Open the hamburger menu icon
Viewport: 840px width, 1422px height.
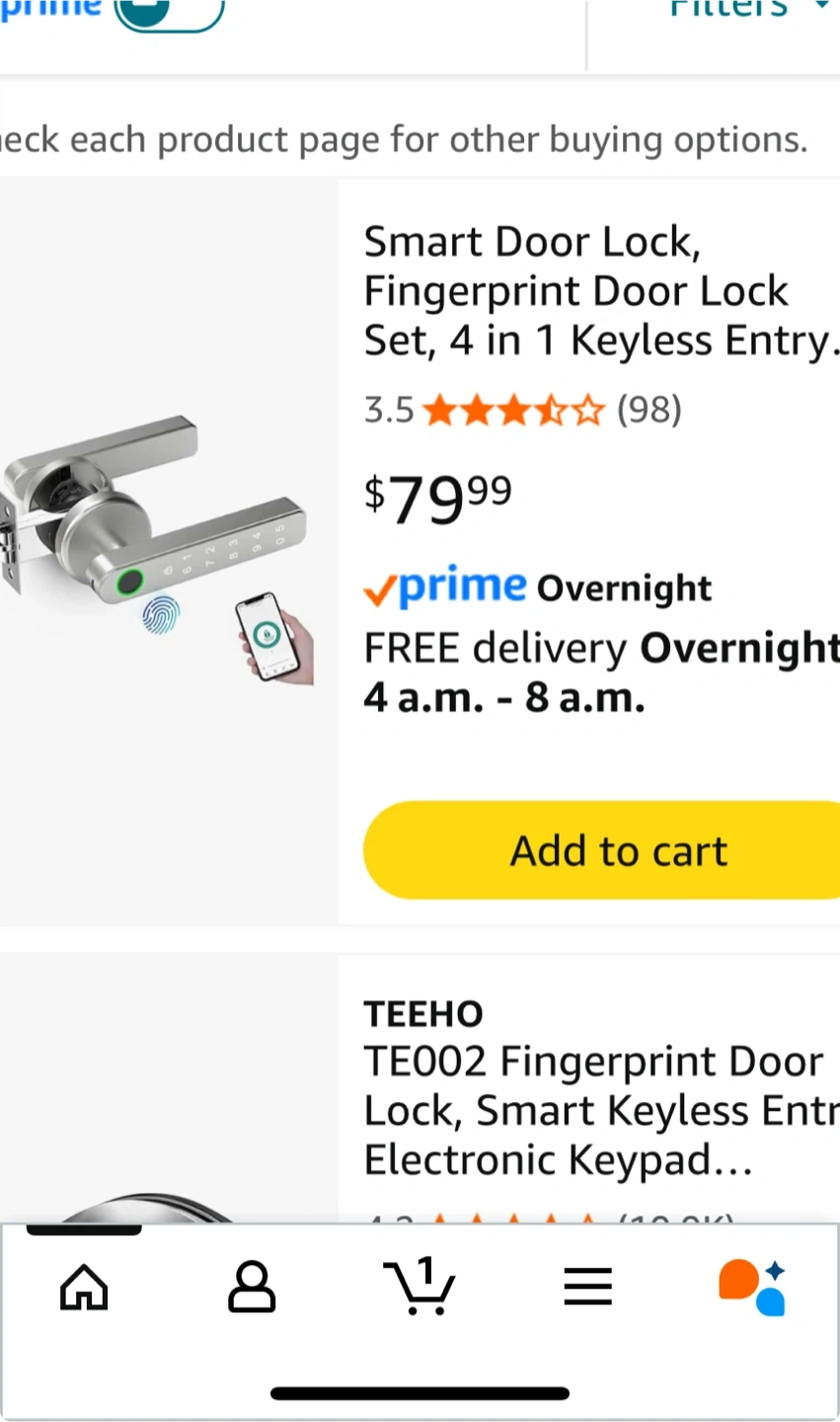coord(588,1287)
